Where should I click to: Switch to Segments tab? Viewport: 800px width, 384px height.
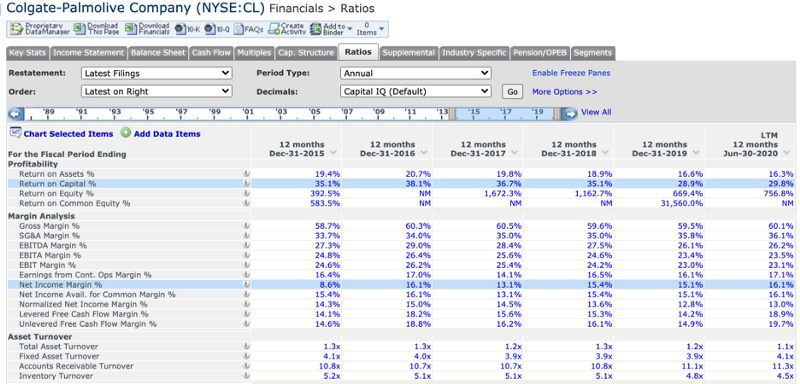[x=593, y=53]
